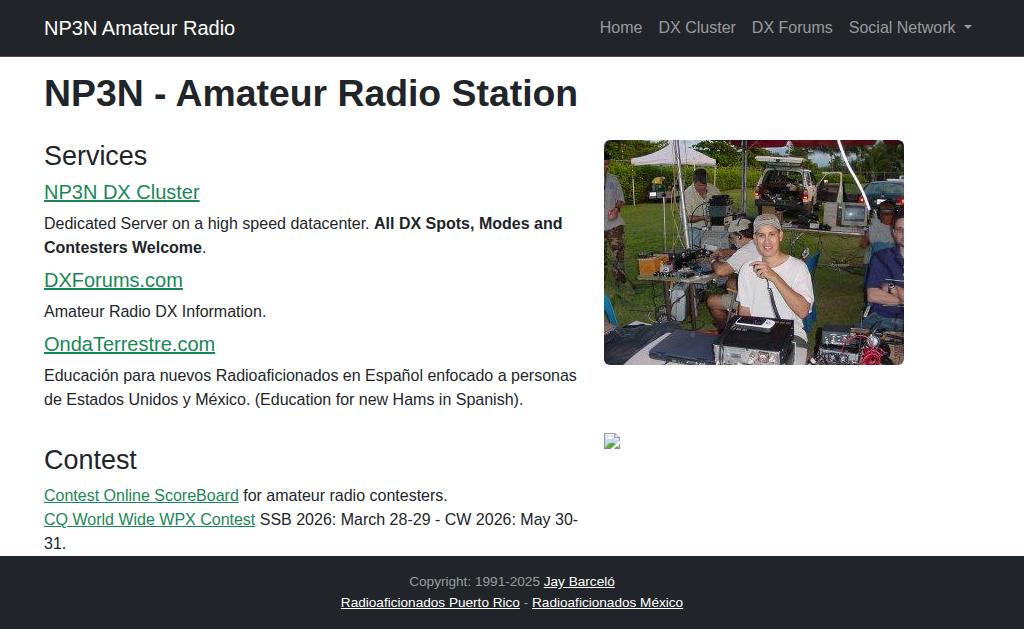Open the Home nav item
This screenshot has height=629, width=1024.
[x=620, y=27]
